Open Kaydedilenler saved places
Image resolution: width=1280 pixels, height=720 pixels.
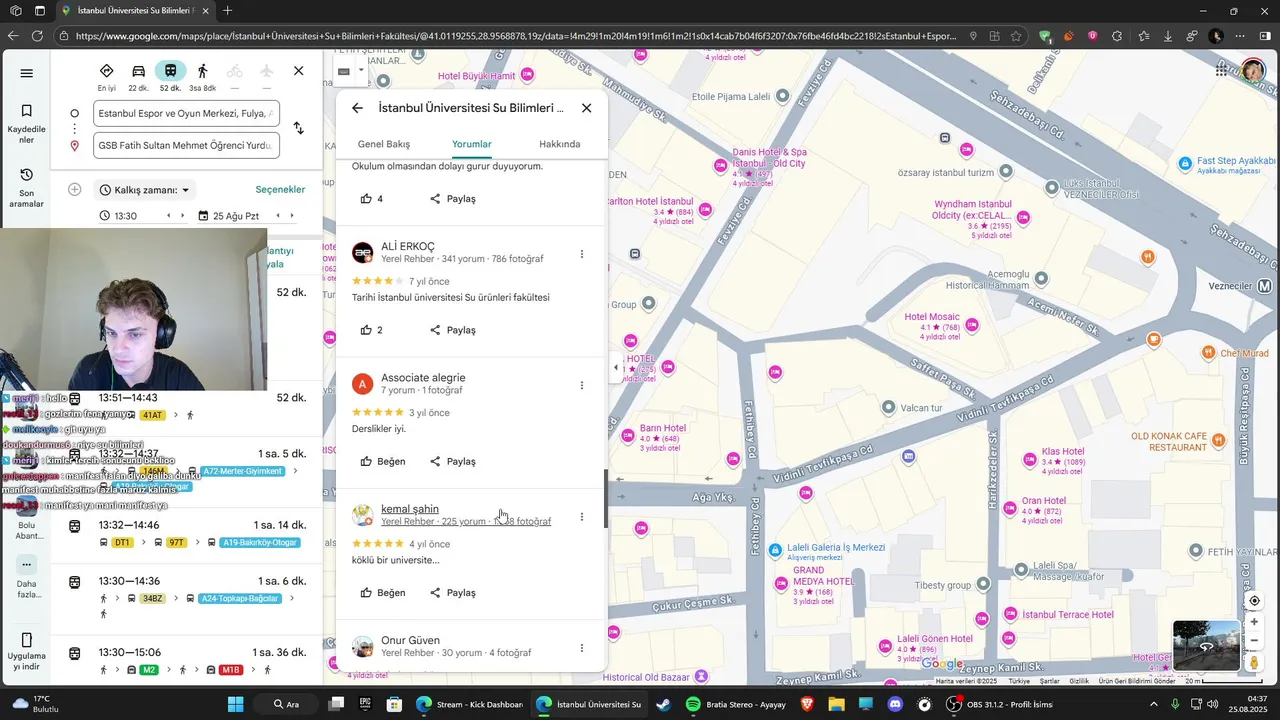point(27,124)
